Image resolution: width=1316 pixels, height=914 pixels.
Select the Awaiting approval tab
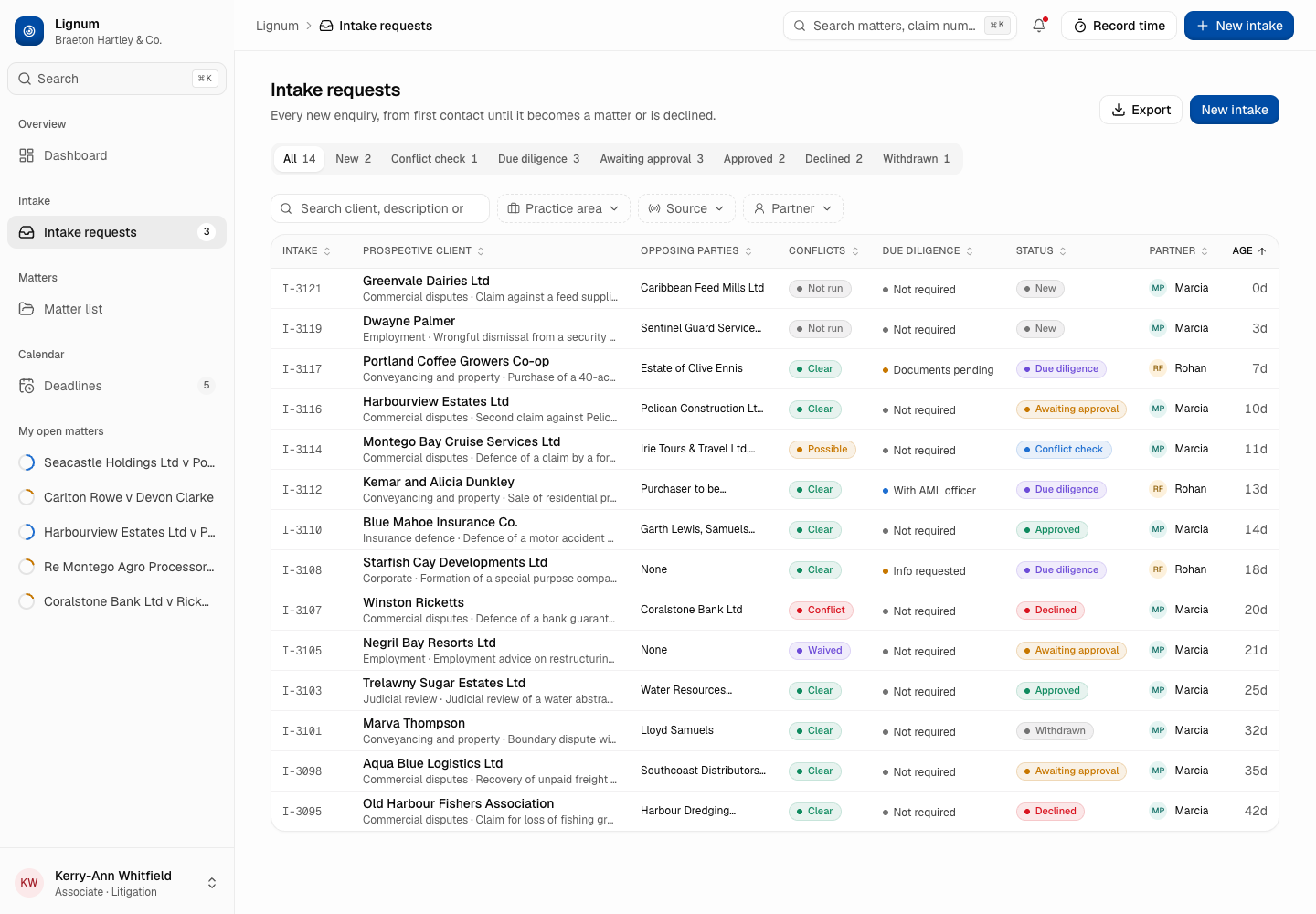point(652,159)
